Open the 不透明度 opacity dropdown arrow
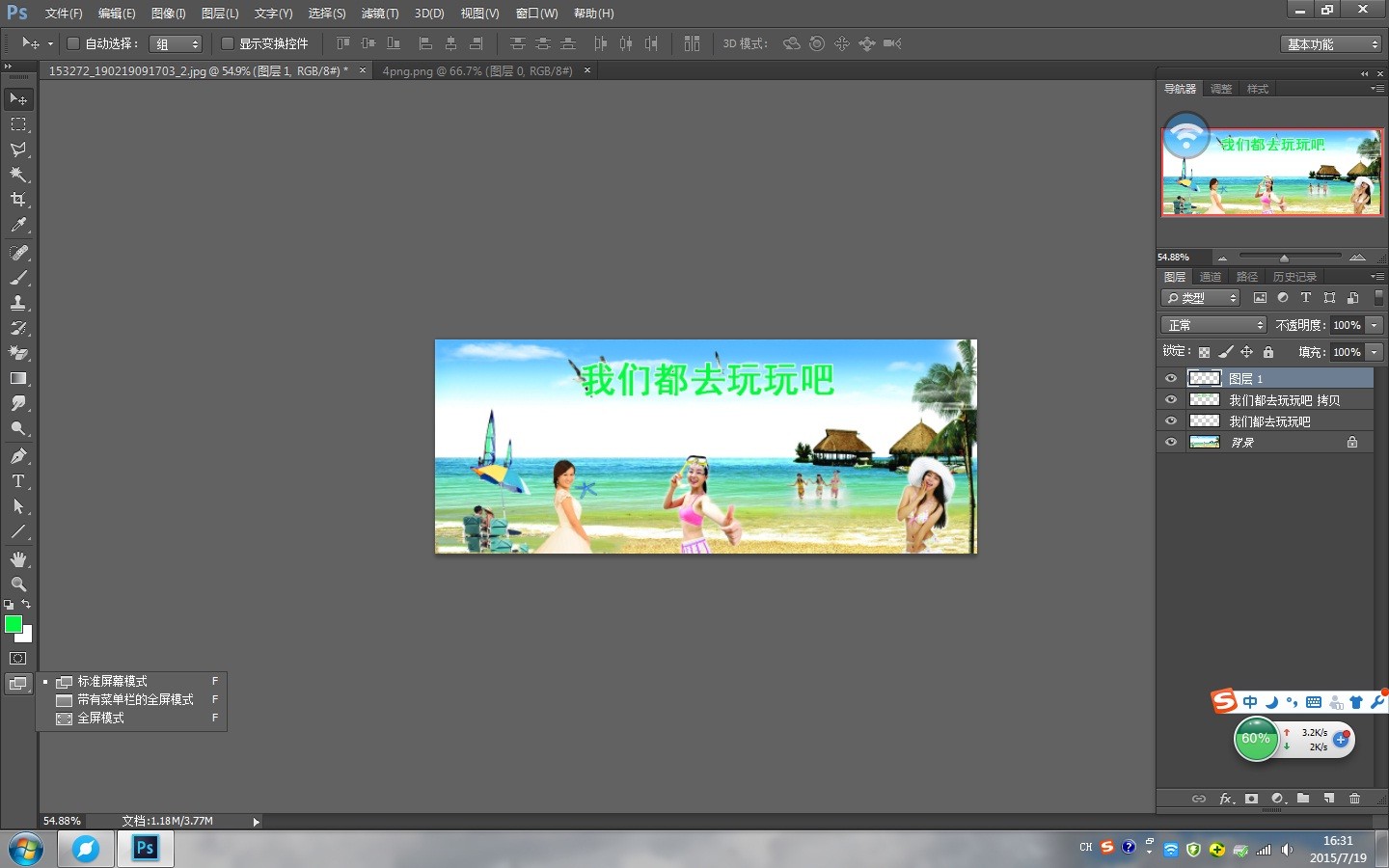The width and height of the screenshot is (1389, 868). tap(1375, 325)
